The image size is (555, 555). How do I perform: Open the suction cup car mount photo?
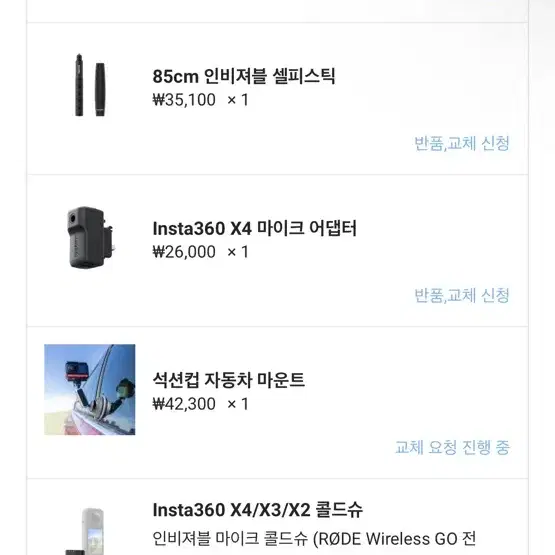click(90, 389)
